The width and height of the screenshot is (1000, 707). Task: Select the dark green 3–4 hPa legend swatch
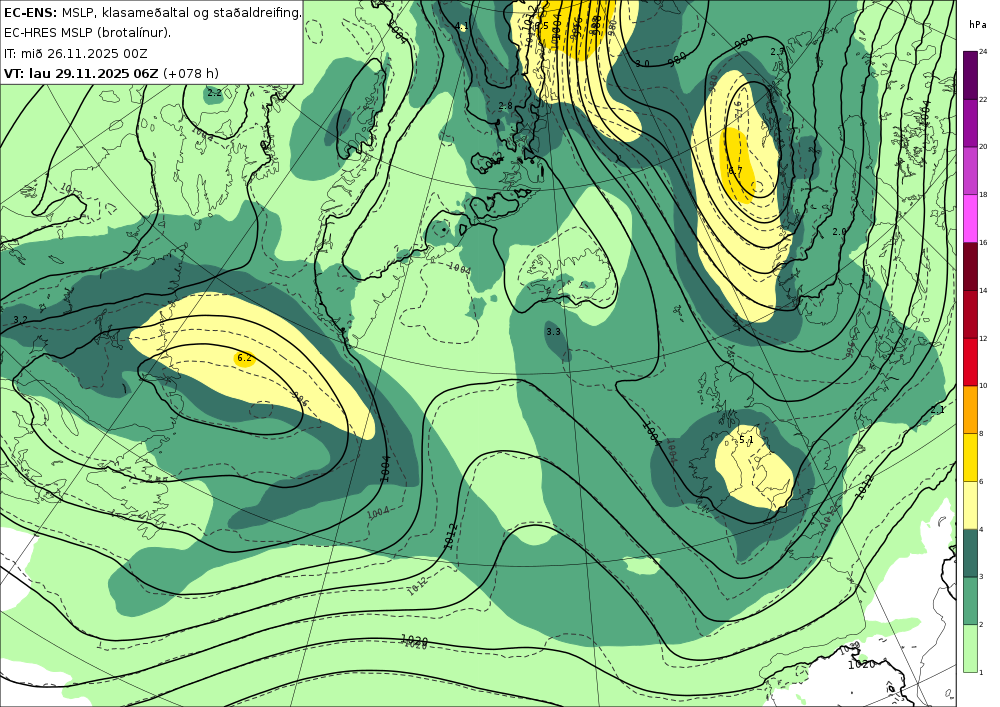coord(970,552)
